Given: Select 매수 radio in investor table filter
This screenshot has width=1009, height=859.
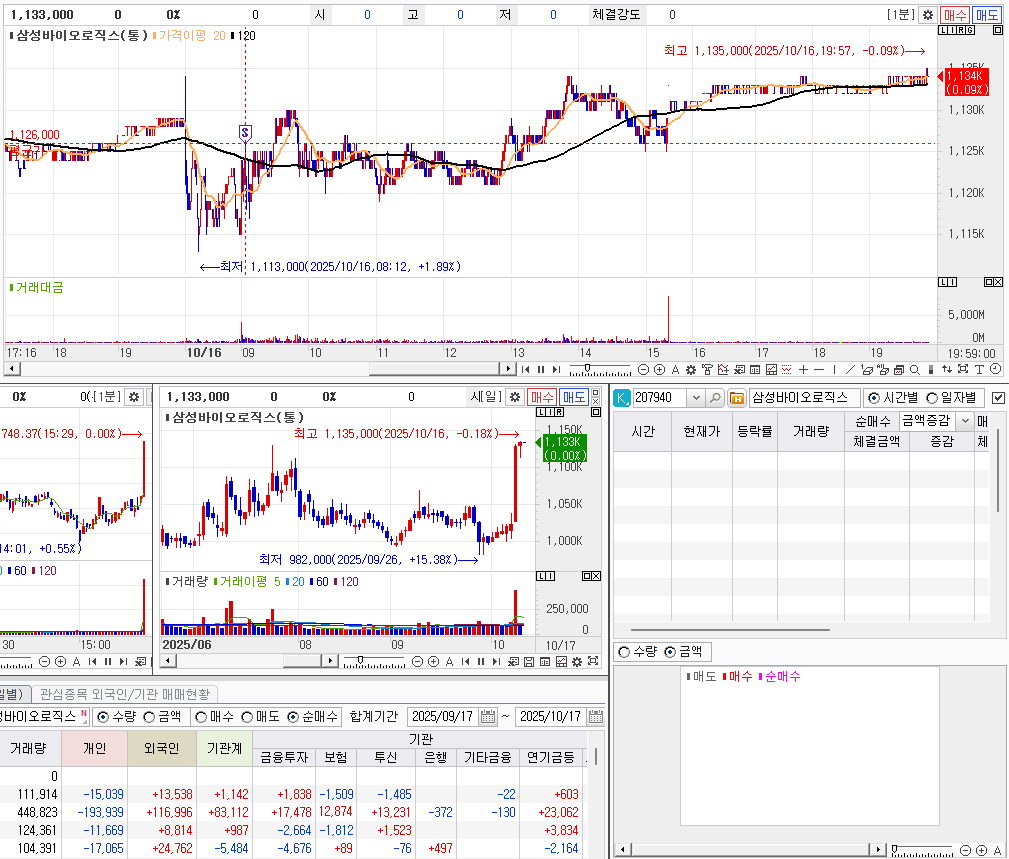Looking at the screenshot, I should (x=201, y=716).
